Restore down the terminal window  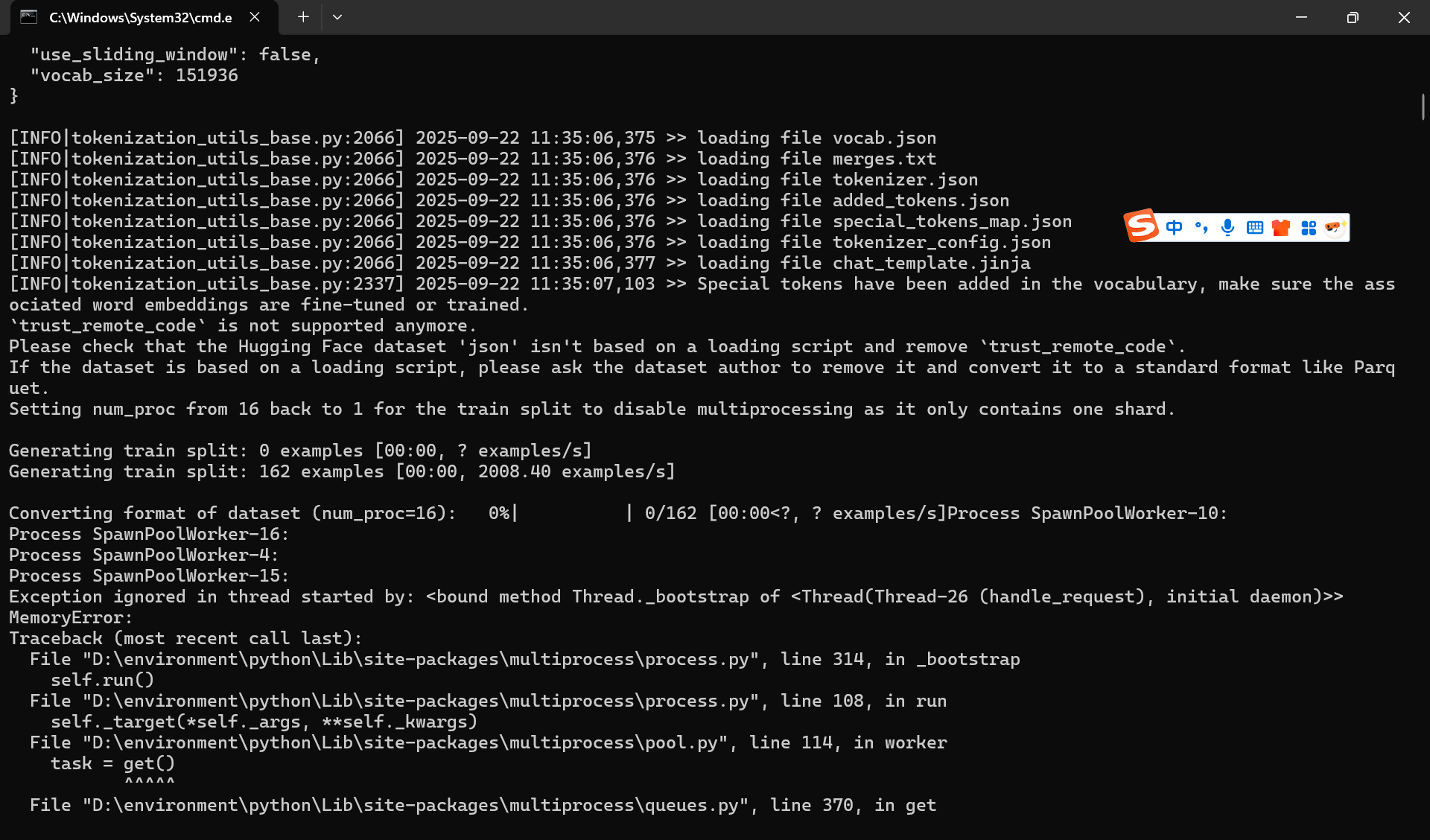click(1353, 17)
